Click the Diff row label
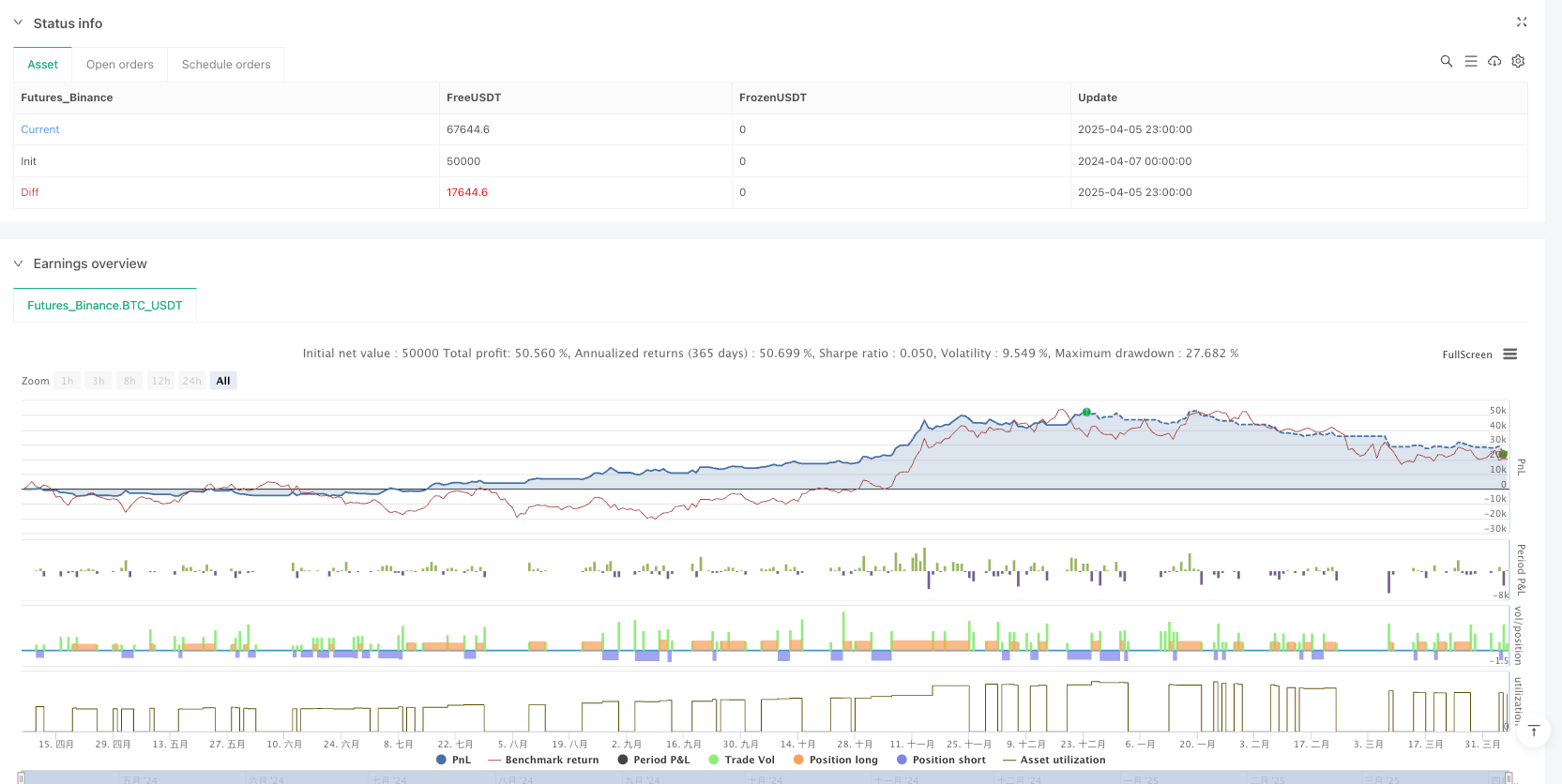This screenshot has width=1562, height=784. point(30,192)
